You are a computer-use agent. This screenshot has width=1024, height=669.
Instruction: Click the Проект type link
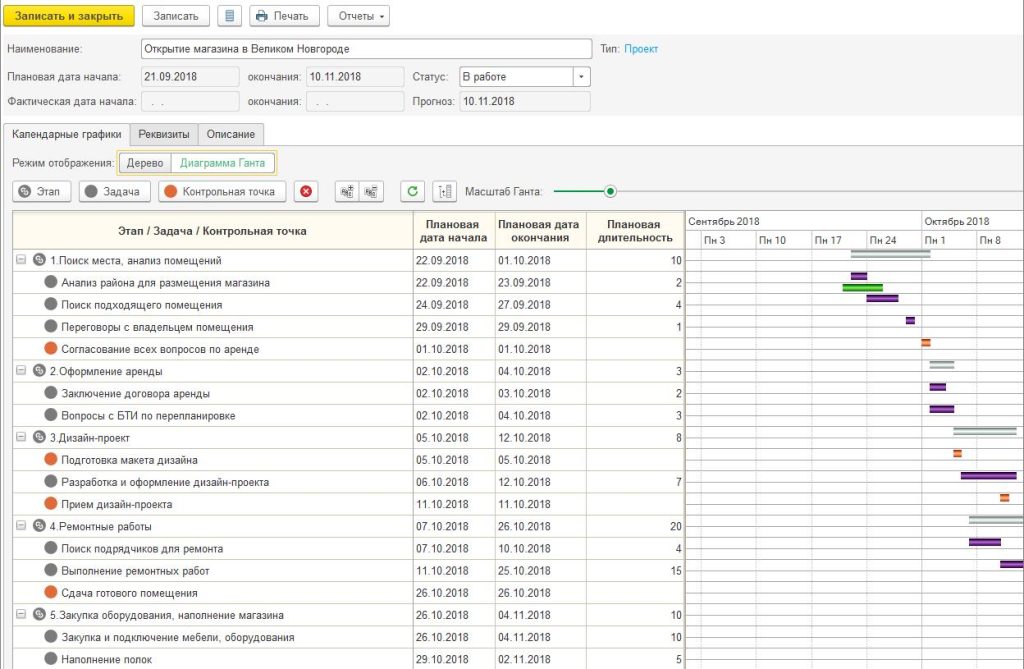pyautogui.click(x=641, y=48)
